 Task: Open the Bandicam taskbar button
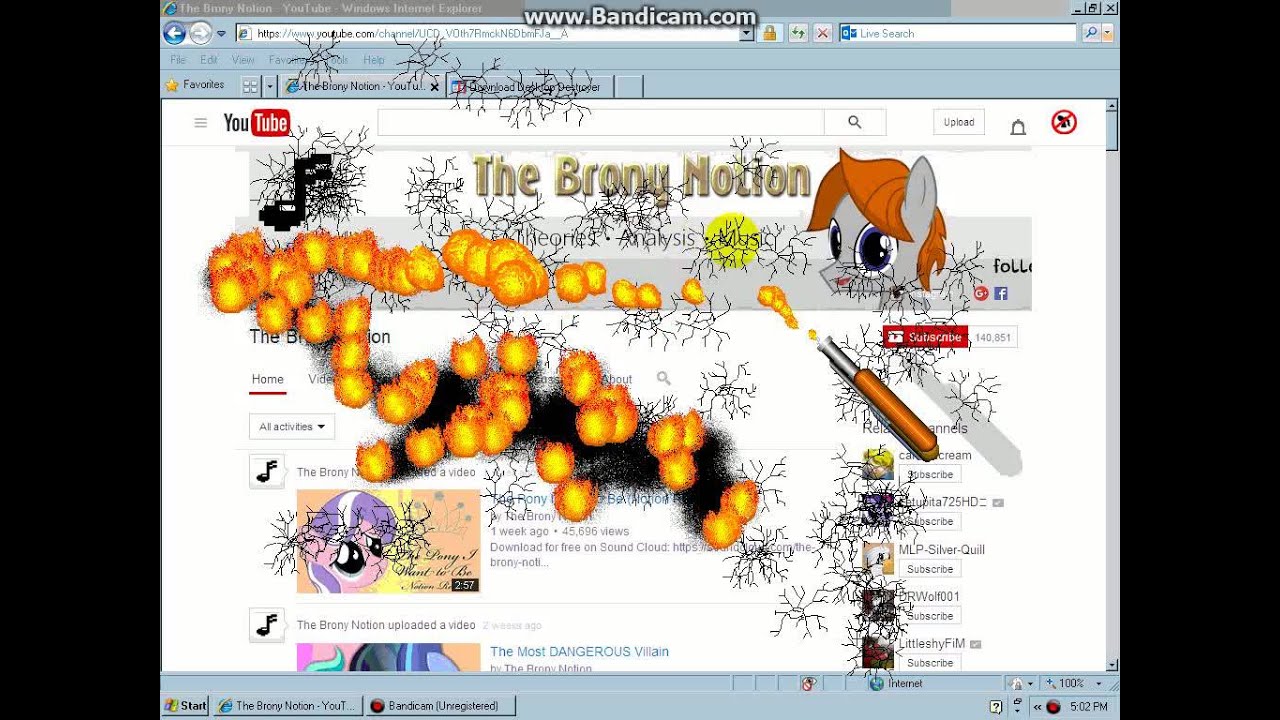pyautogui.click(x=440, y=706)
